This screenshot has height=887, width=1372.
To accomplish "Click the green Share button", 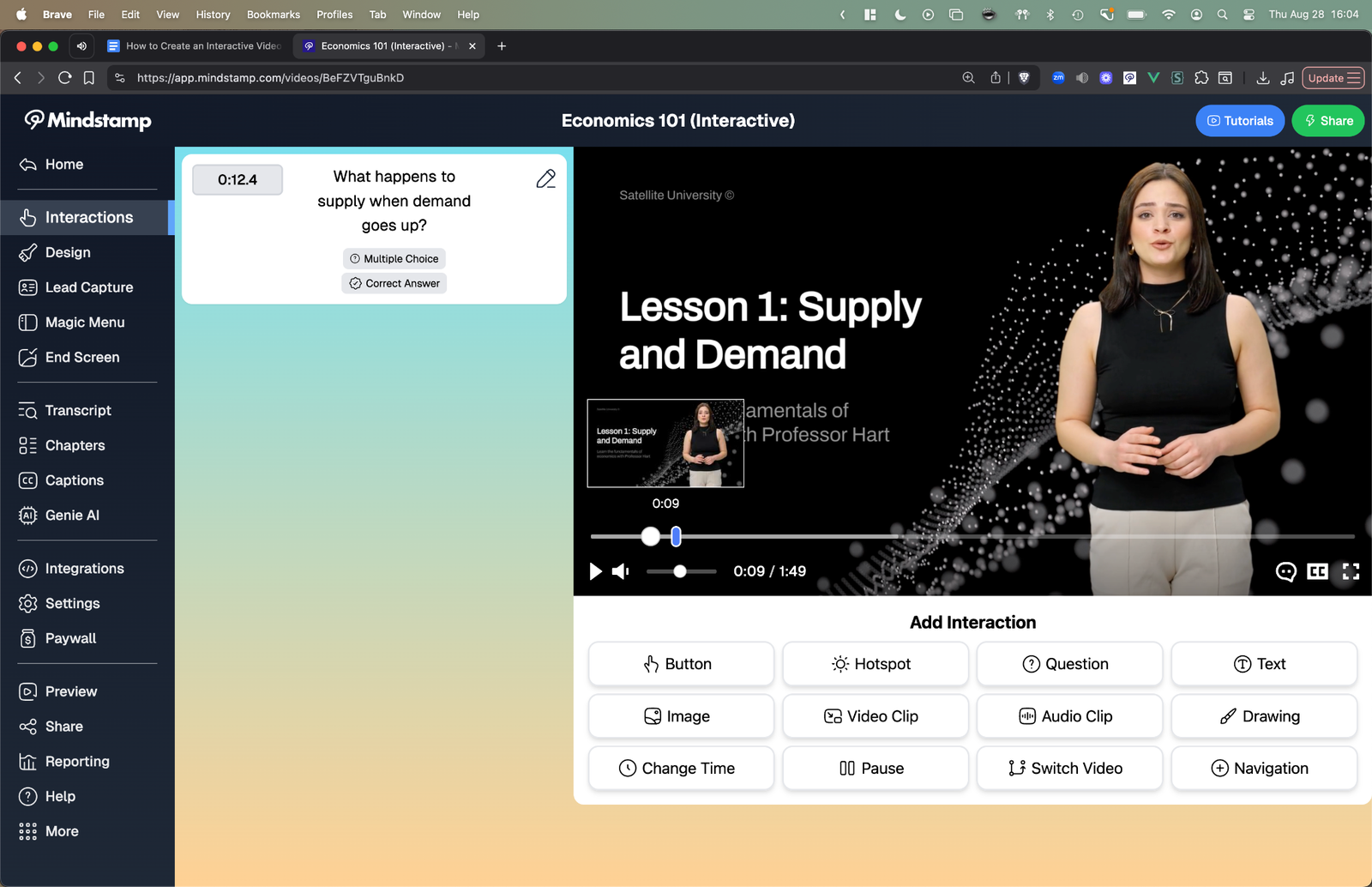I will tap(1327, 121).
